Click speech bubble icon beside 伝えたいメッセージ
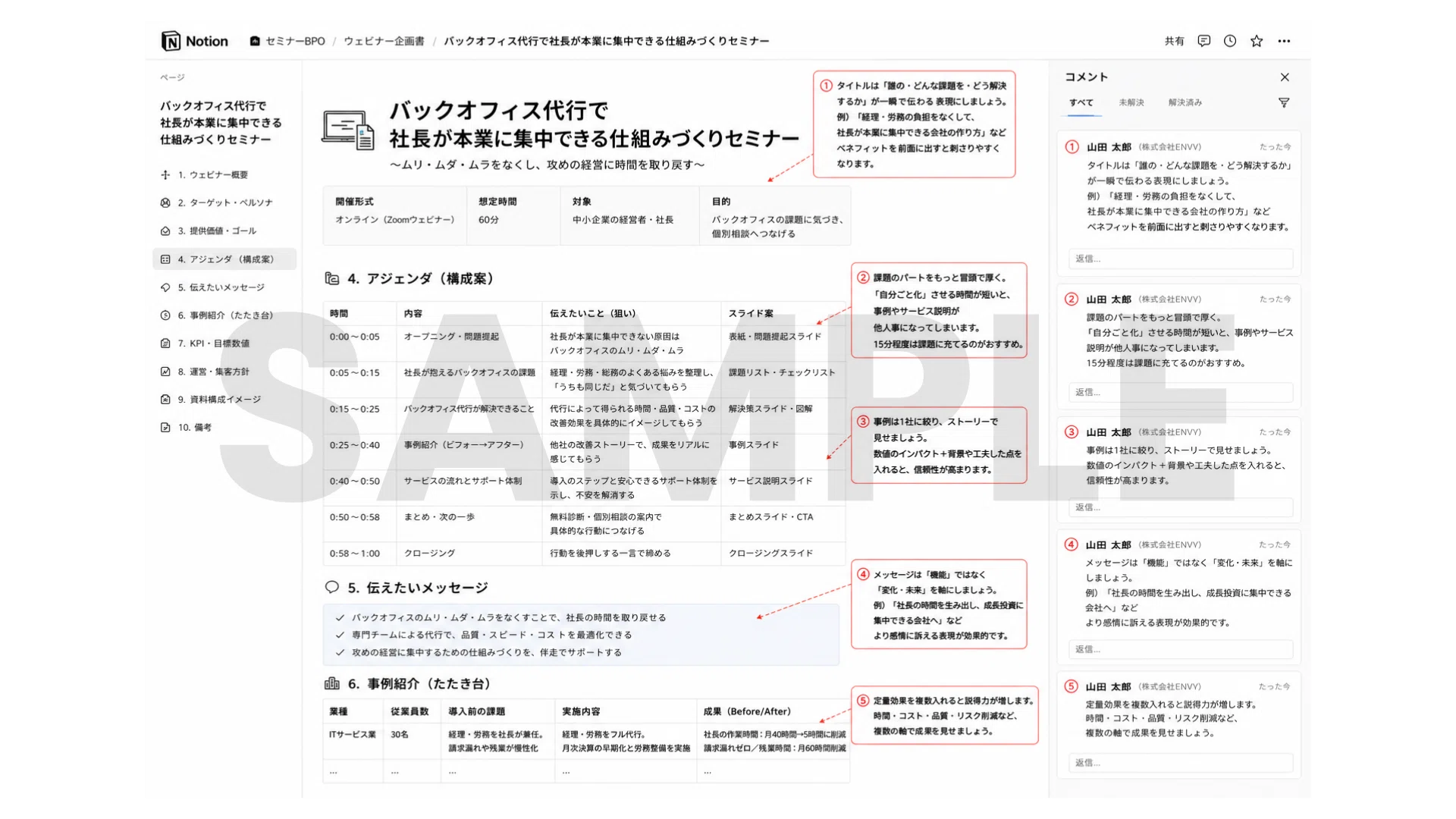1456x819 pixels. pyautogui.click(x=331, y=588)
